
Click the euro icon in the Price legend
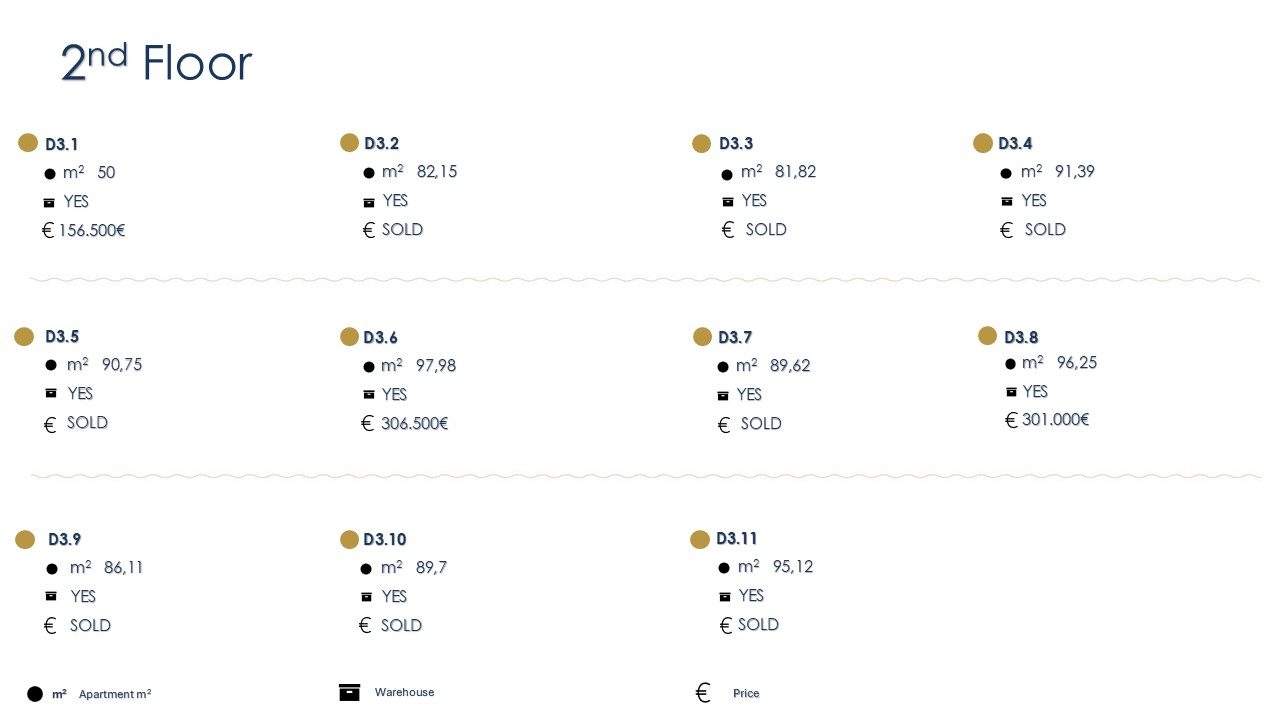[703, 693]
